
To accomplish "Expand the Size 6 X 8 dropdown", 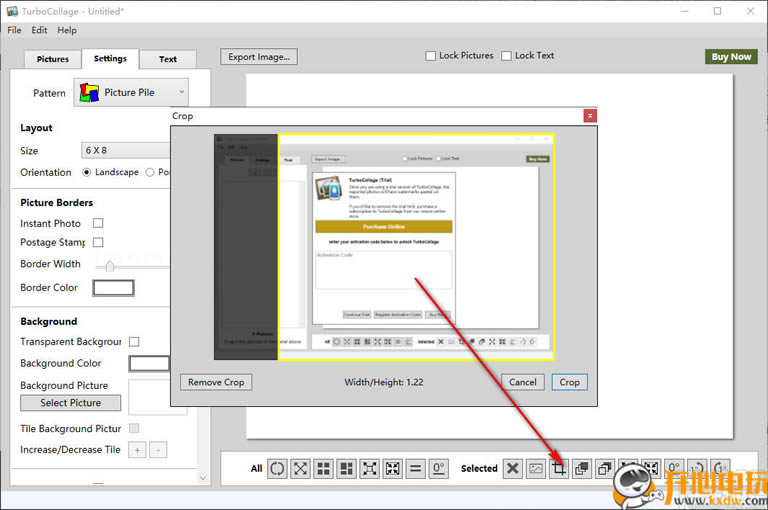I will (126, 150).
